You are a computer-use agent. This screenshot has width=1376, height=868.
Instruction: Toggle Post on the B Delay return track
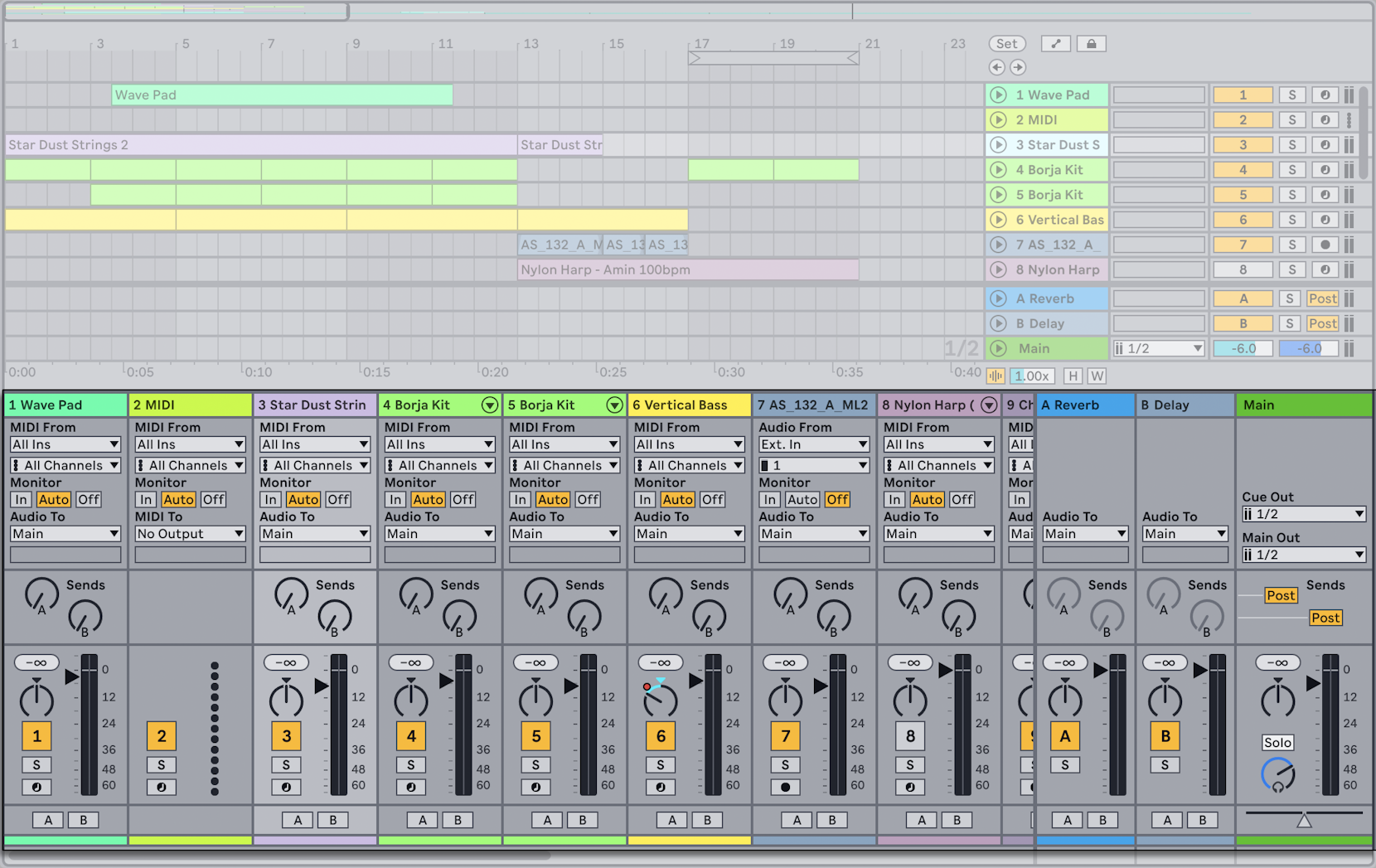click(1323, 323)
